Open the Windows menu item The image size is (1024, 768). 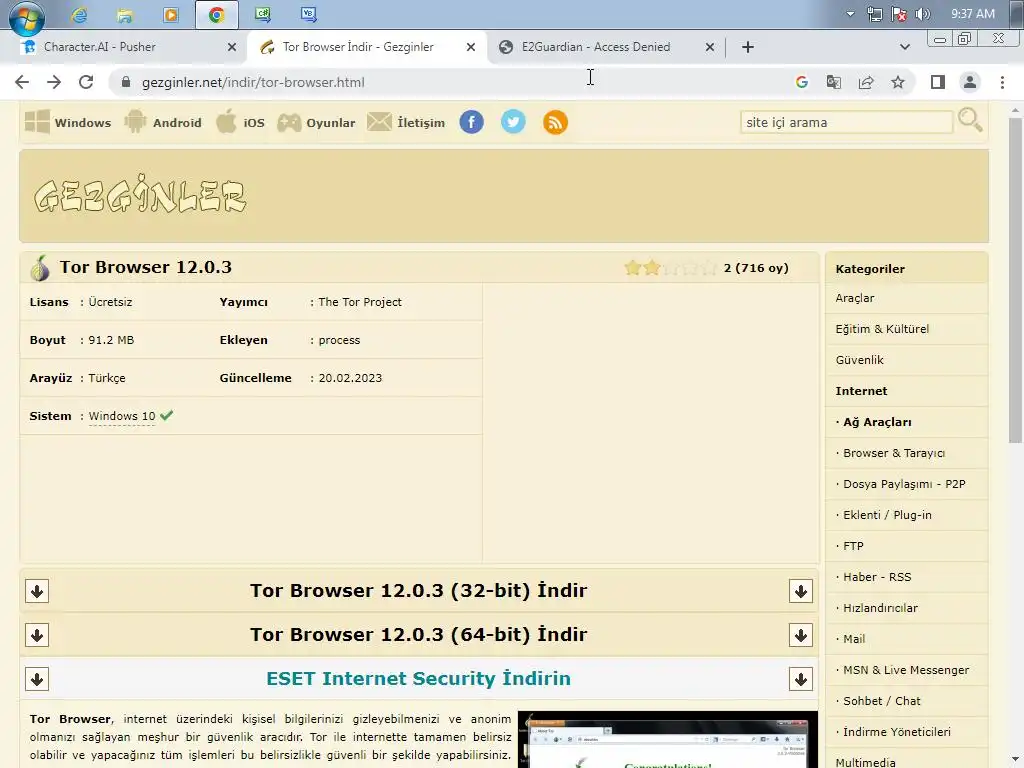point(68,122)
